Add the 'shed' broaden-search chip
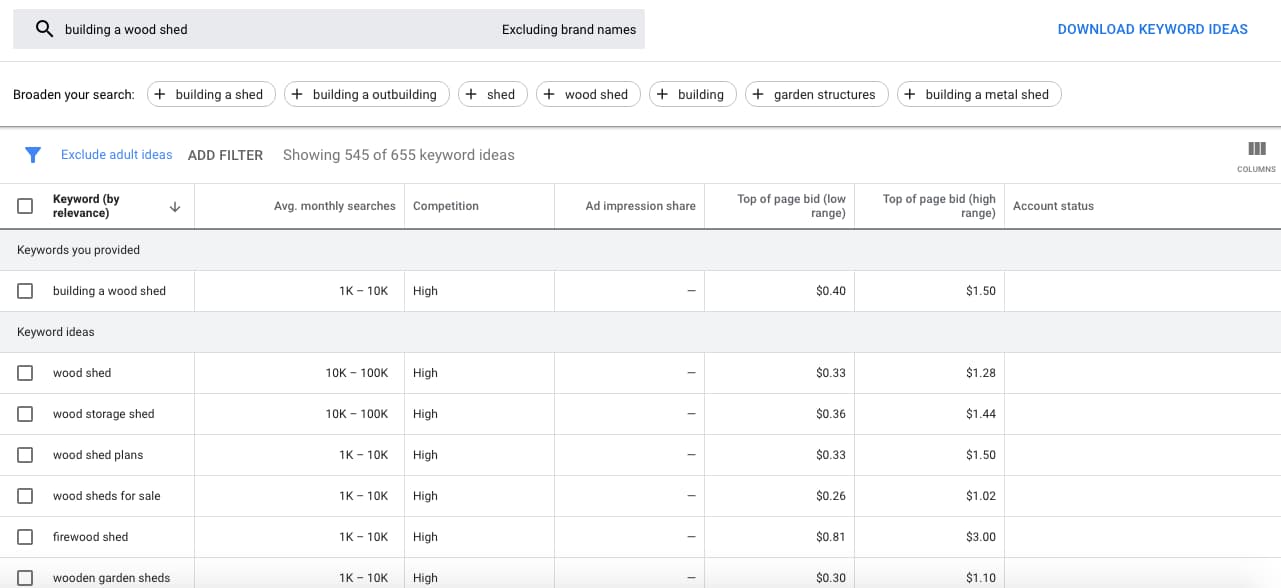This screenshot has width=1281, height=588. coord(493,94)
